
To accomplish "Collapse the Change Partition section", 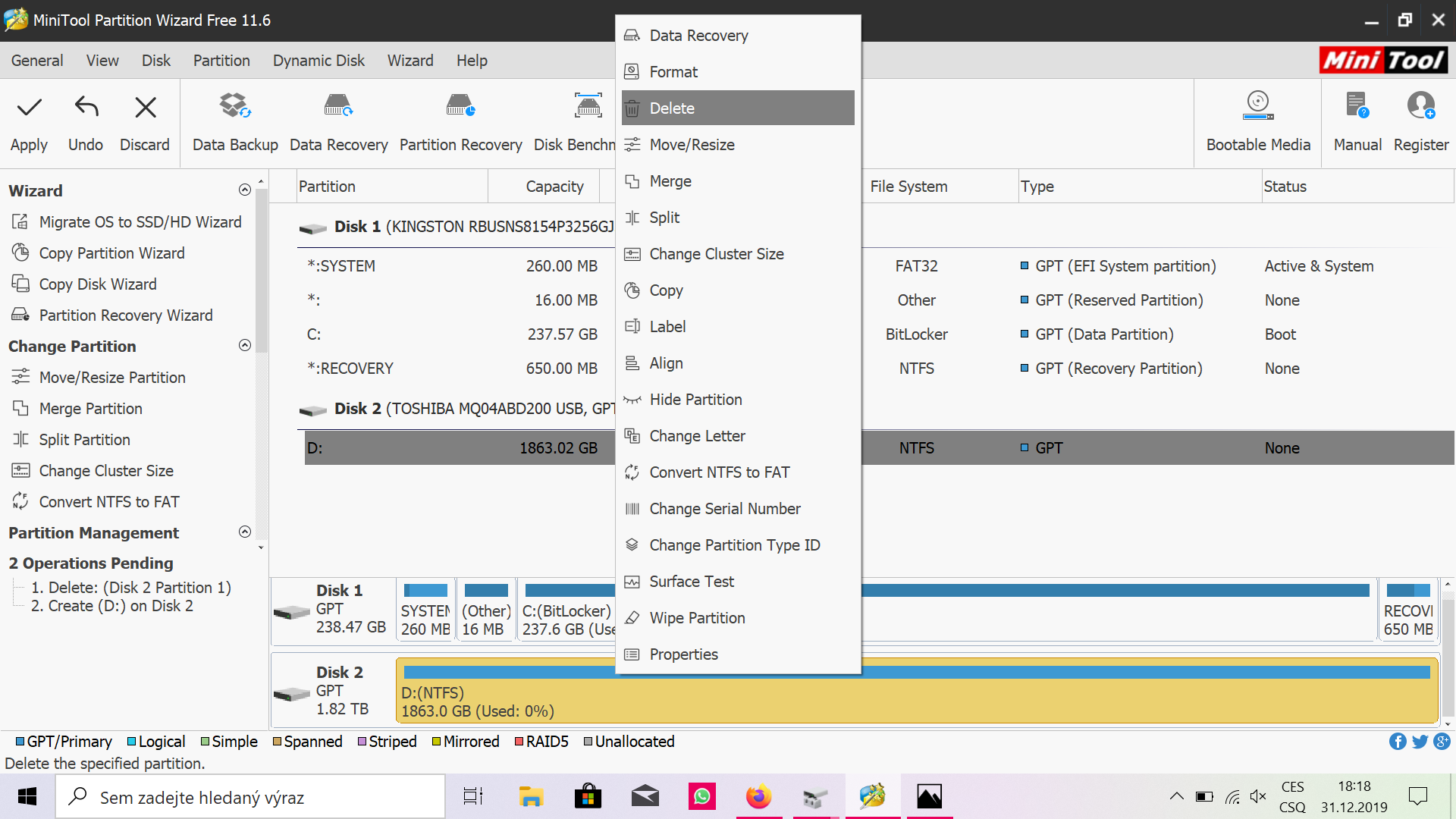I will [x=245, y=346].
